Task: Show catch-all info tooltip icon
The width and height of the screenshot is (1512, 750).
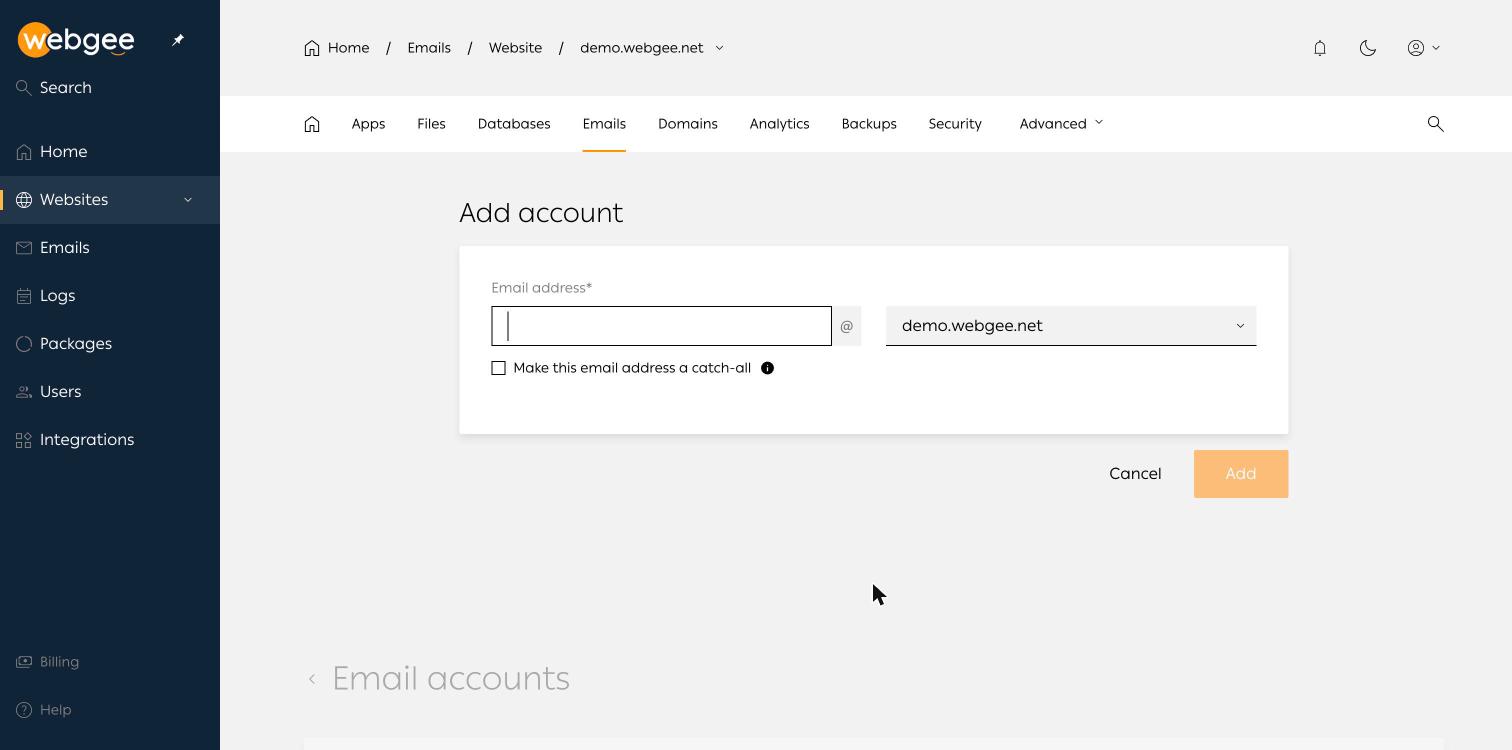Action: (768, 368)
